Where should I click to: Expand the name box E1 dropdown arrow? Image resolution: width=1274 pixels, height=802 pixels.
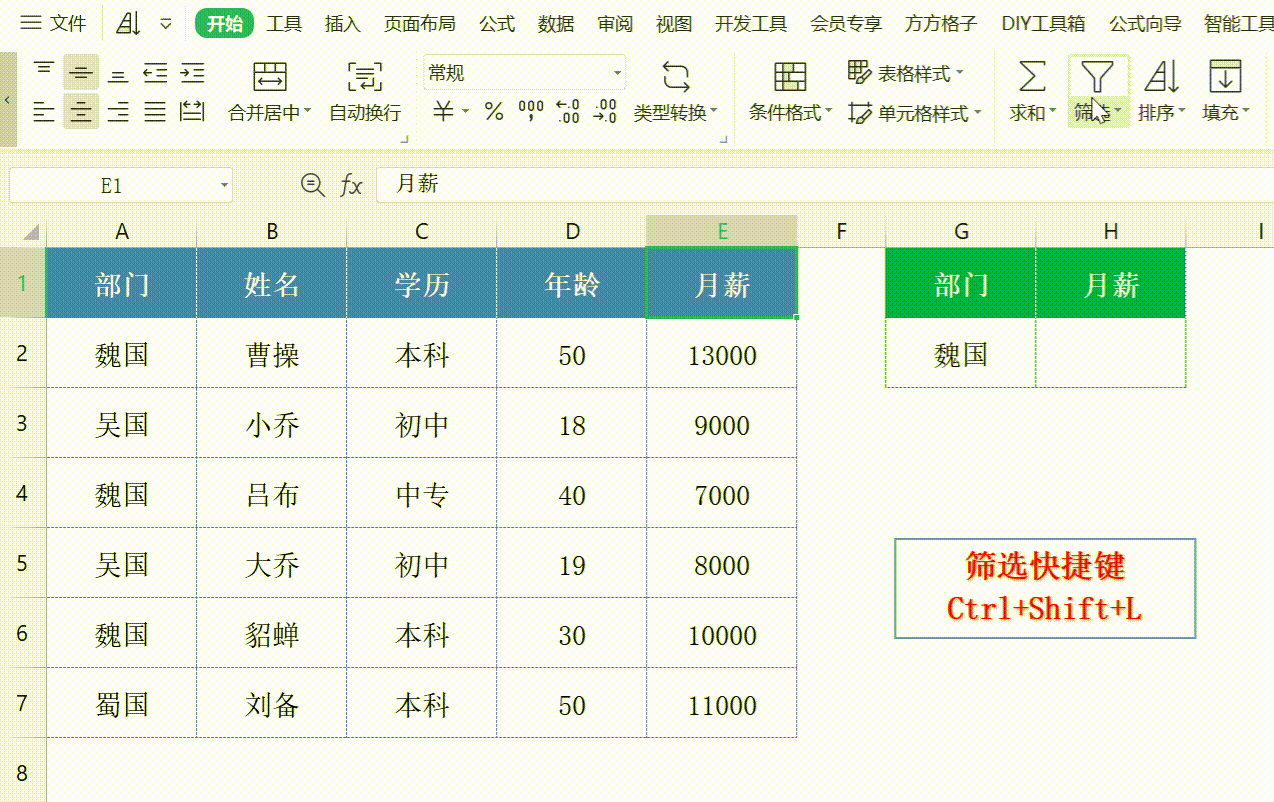[224, 185]
